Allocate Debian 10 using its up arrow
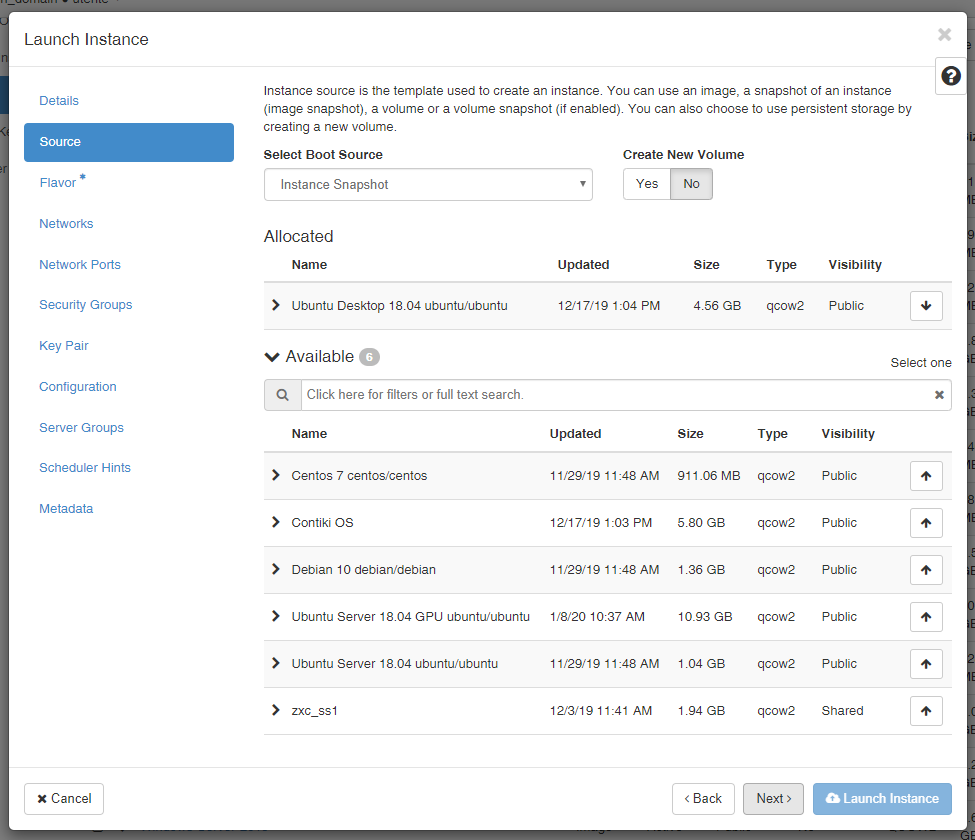 (x=926, y=570)
